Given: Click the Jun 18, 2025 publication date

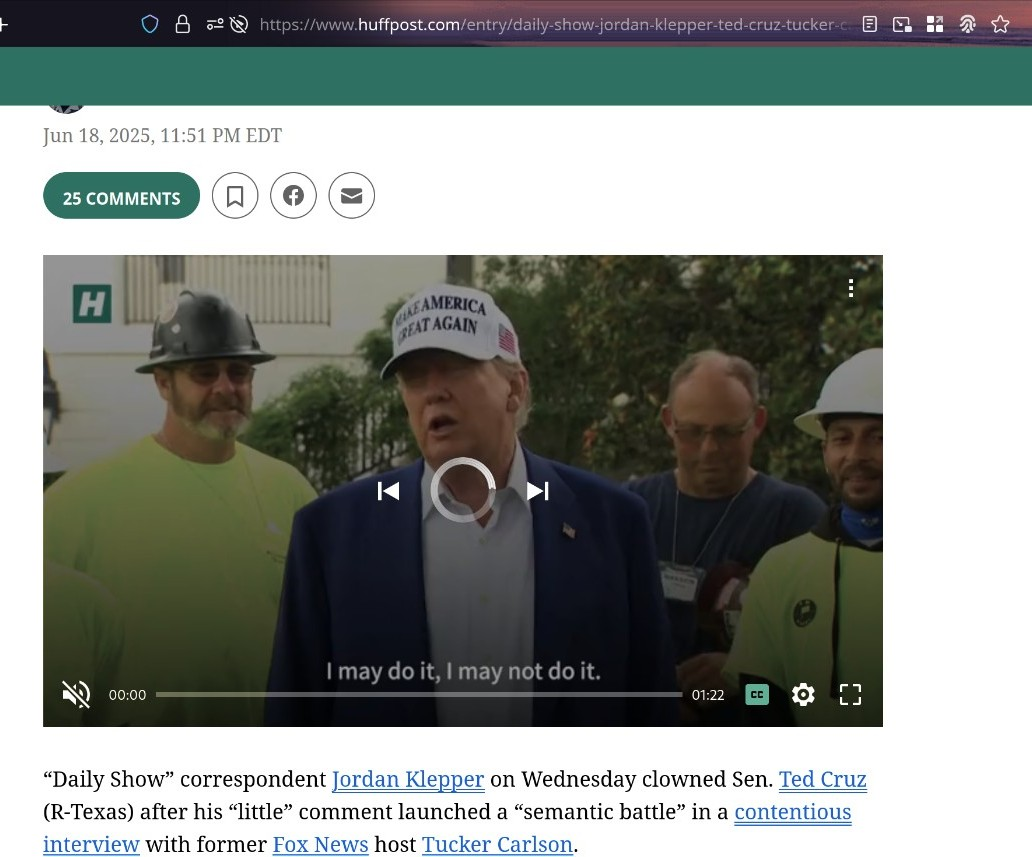Looking at the screenshot, I should point(162,136).
